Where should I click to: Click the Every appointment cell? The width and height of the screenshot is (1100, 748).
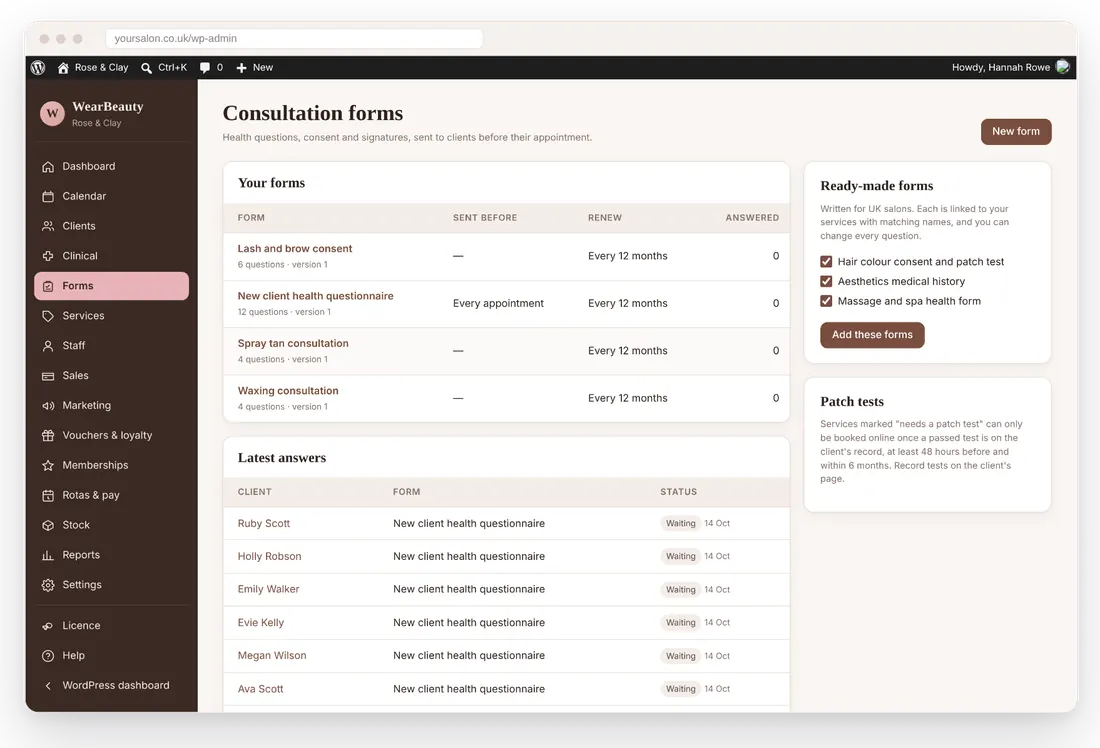(498, 303)
